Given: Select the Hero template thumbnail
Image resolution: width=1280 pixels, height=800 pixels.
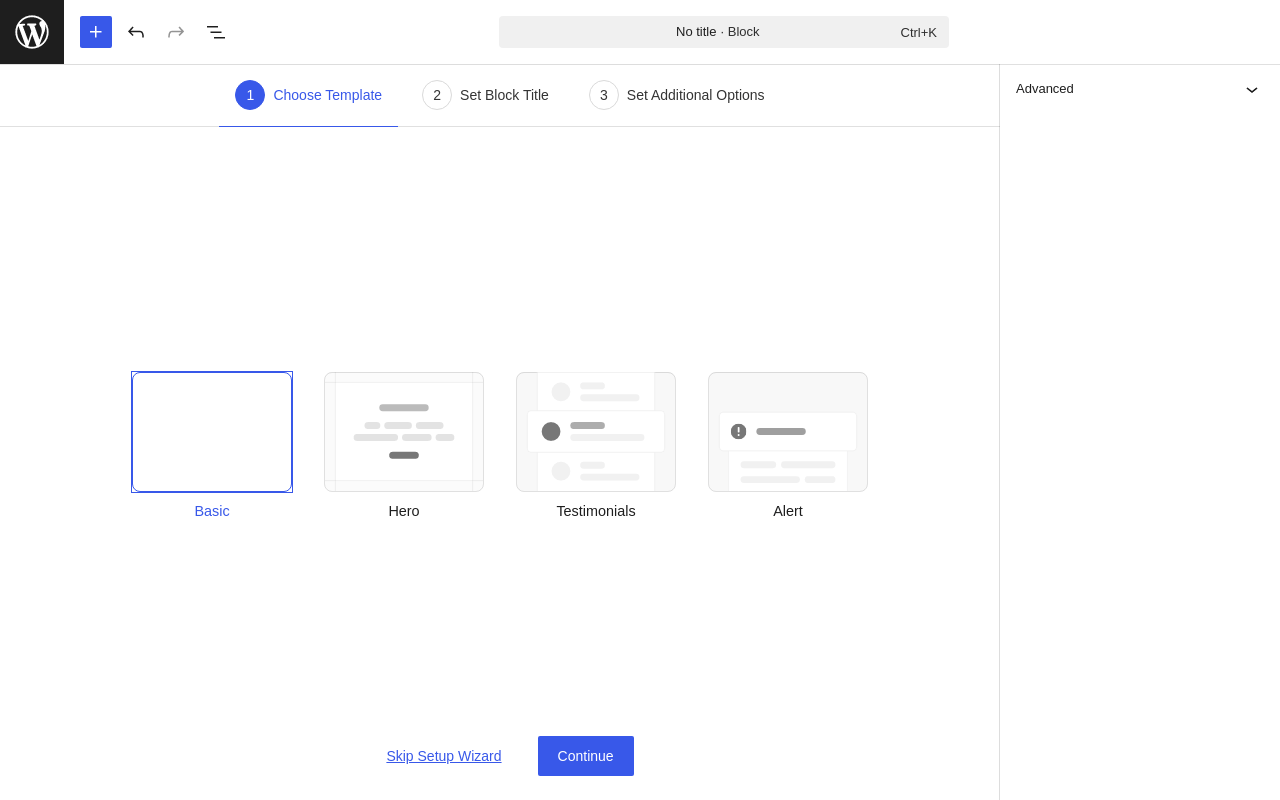Looking at the screenshot, I should coord(404,432).
